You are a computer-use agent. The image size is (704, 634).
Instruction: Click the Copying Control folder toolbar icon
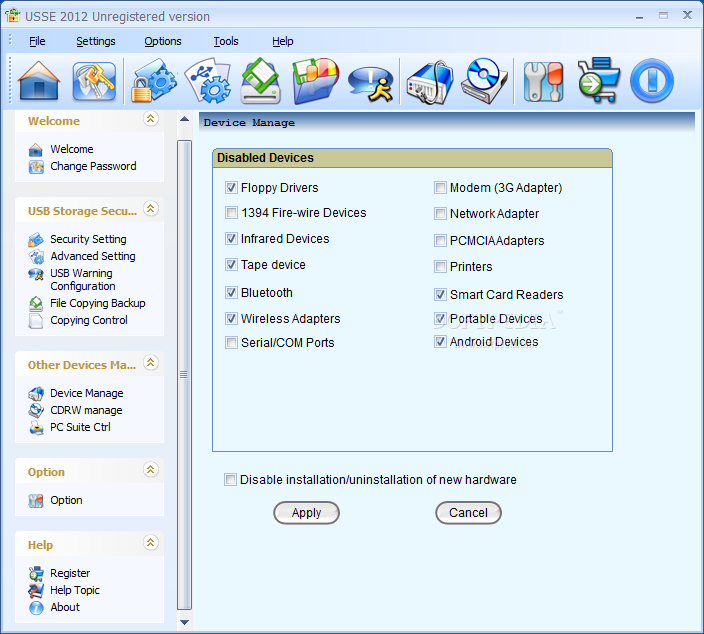click(x=315, y=81)
